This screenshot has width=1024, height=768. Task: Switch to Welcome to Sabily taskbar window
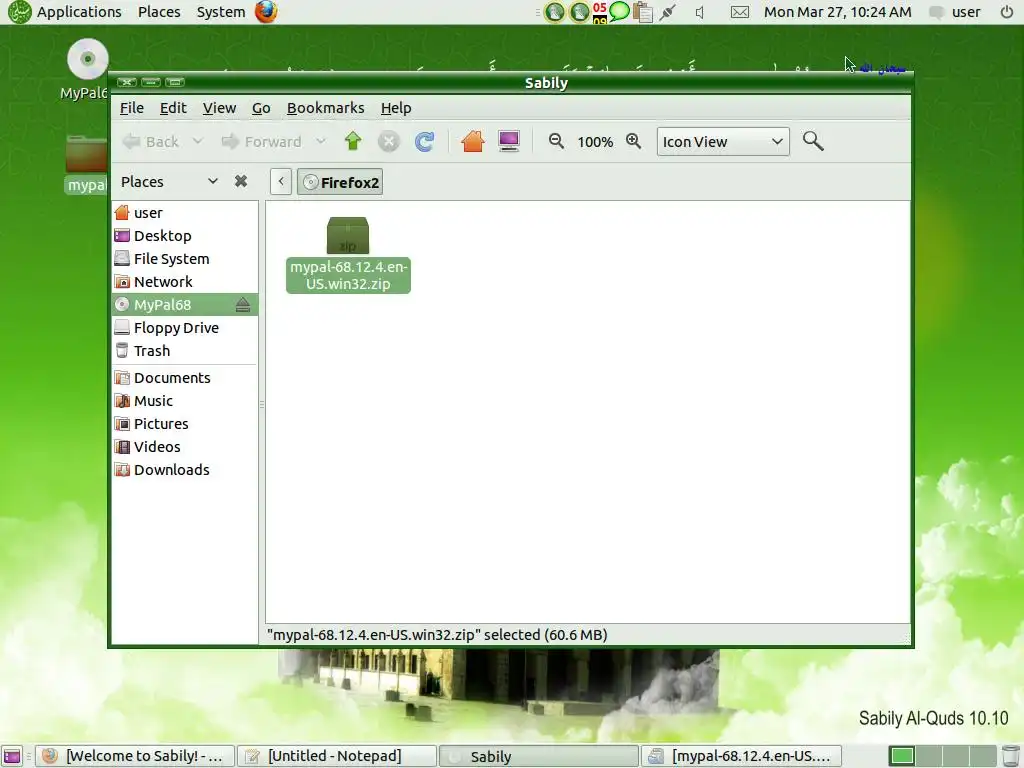134,756
